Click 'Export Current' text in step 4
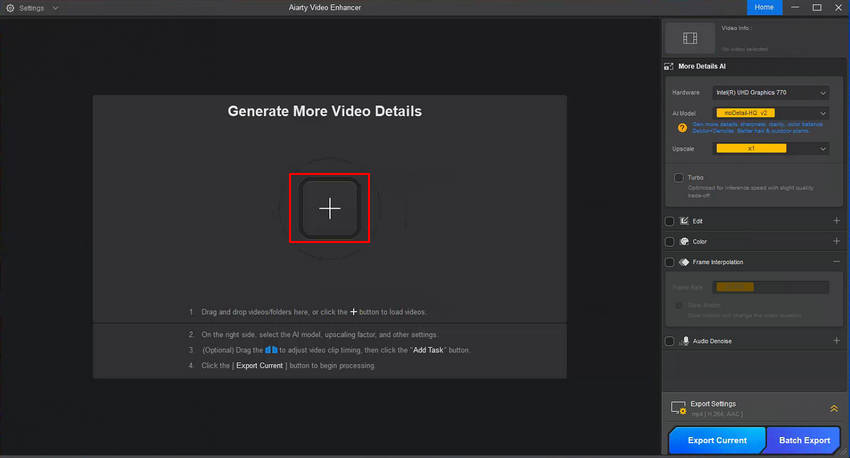Image resolution: width=850 pixels, height=458 pixels. (260, 365)
